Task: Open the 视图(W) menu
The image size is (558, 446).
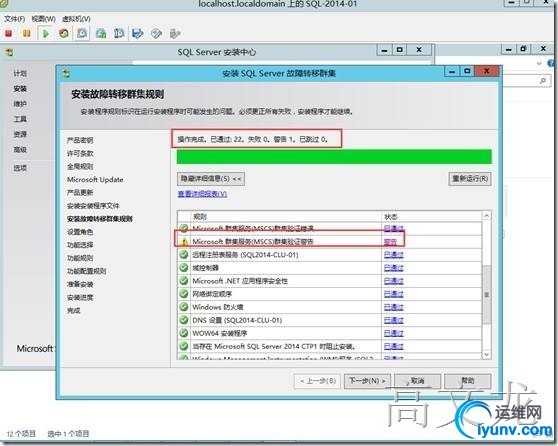Action: pyautogui.click(x=43, y=19)
